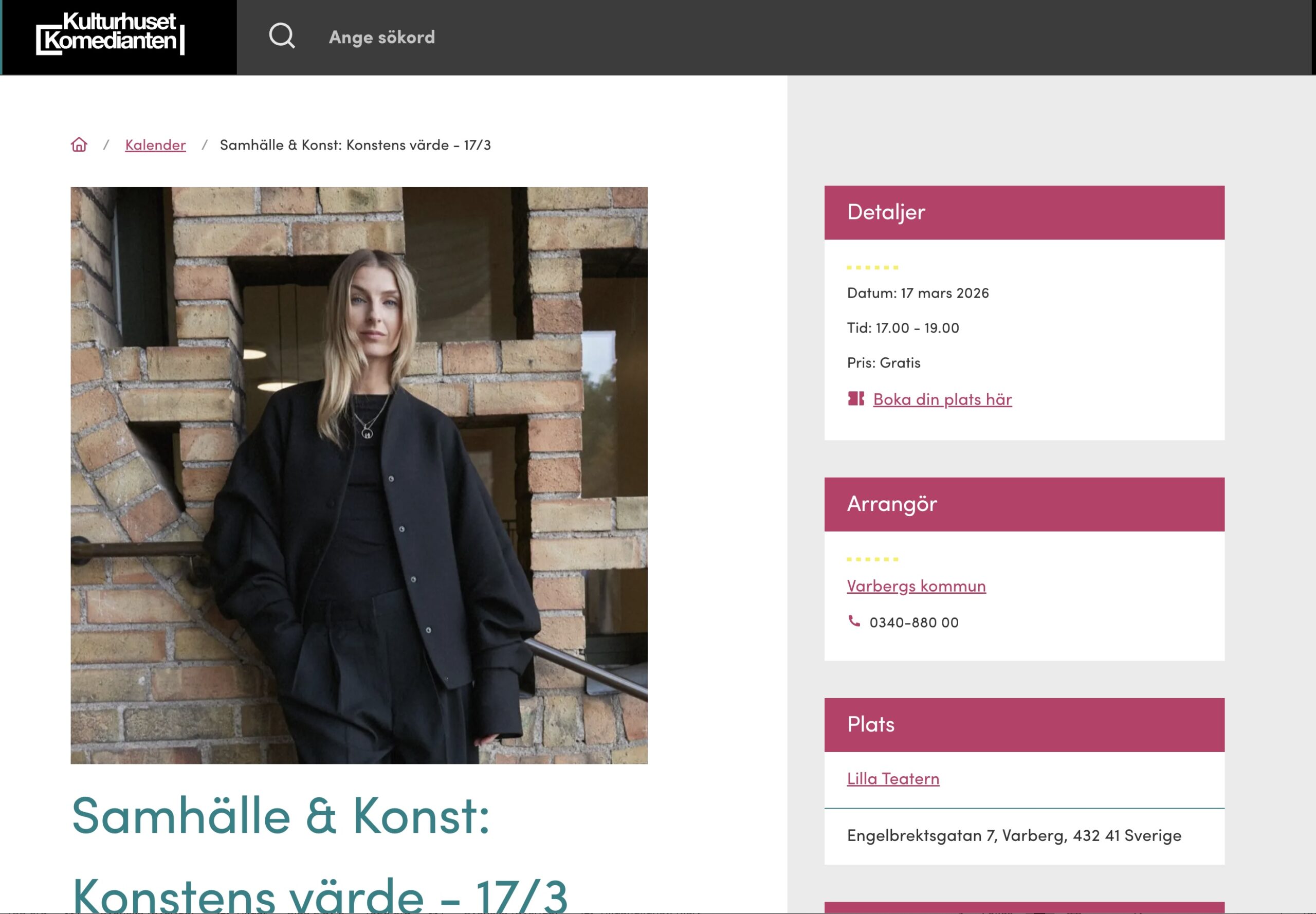Viewport: 1316px width, 914px height.
Task: Click the Datum 17 mars 2026 text
Action: click(x=918, y=293)
